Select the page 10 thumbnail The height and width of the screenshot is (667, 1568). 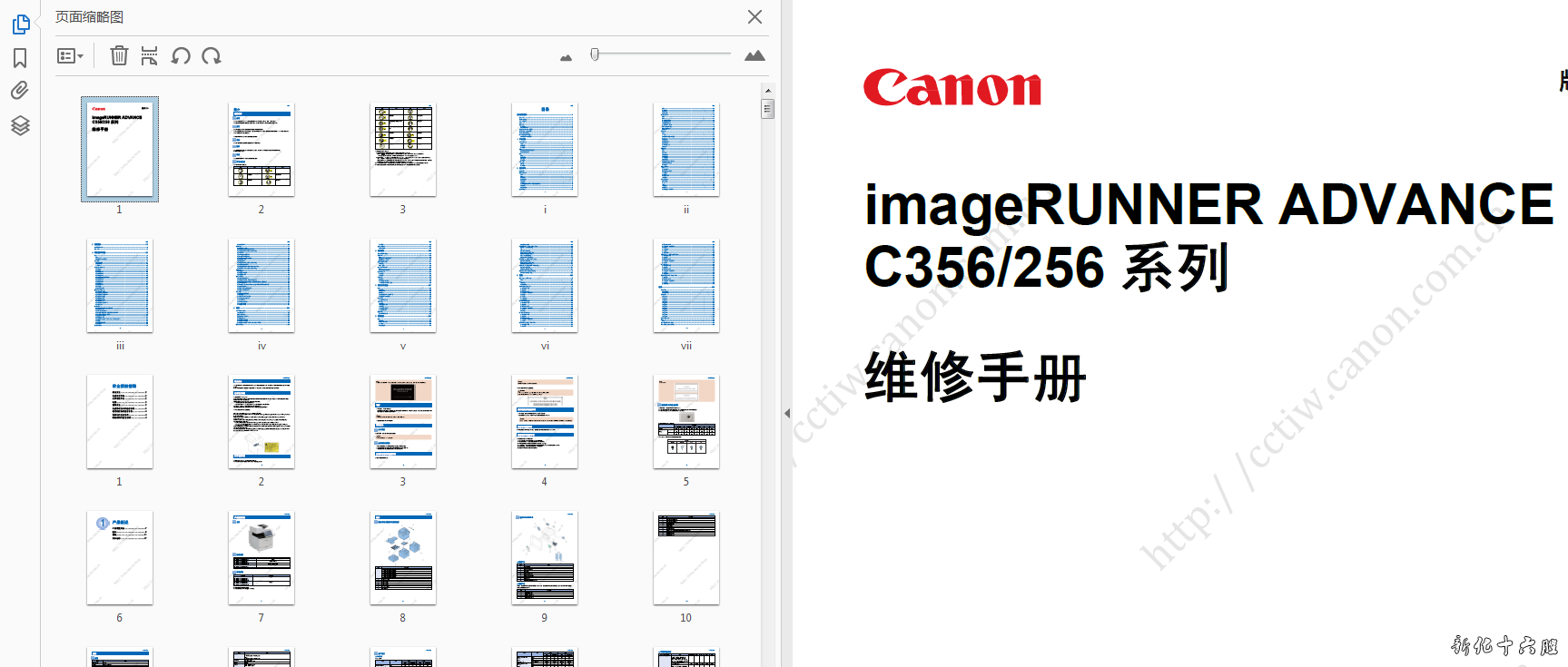coord(686,557)
